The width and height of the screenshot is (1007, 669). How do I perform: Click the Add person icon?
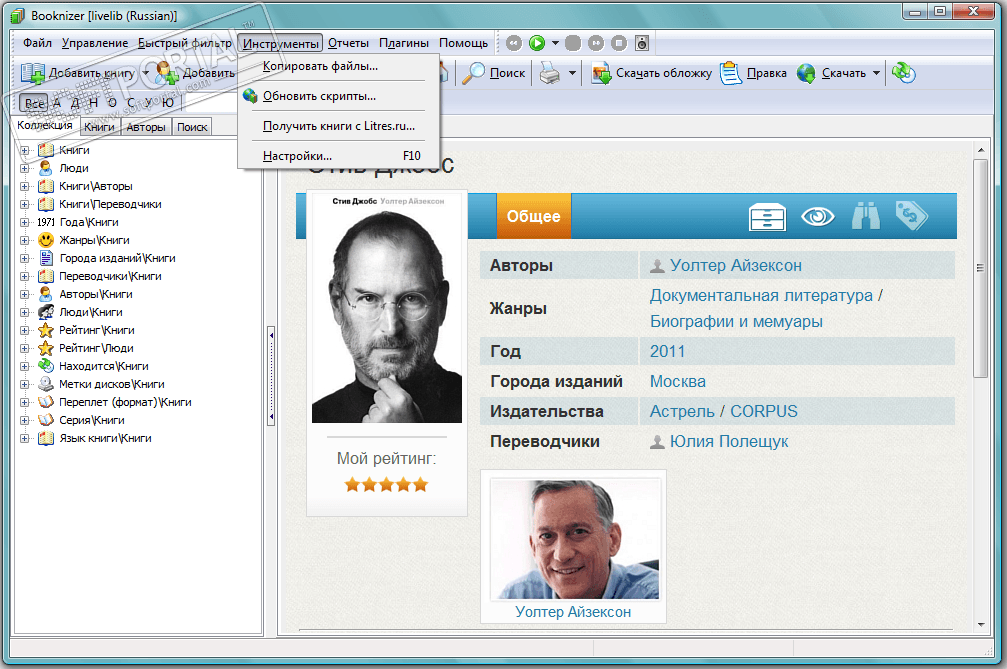coord(167,73)
